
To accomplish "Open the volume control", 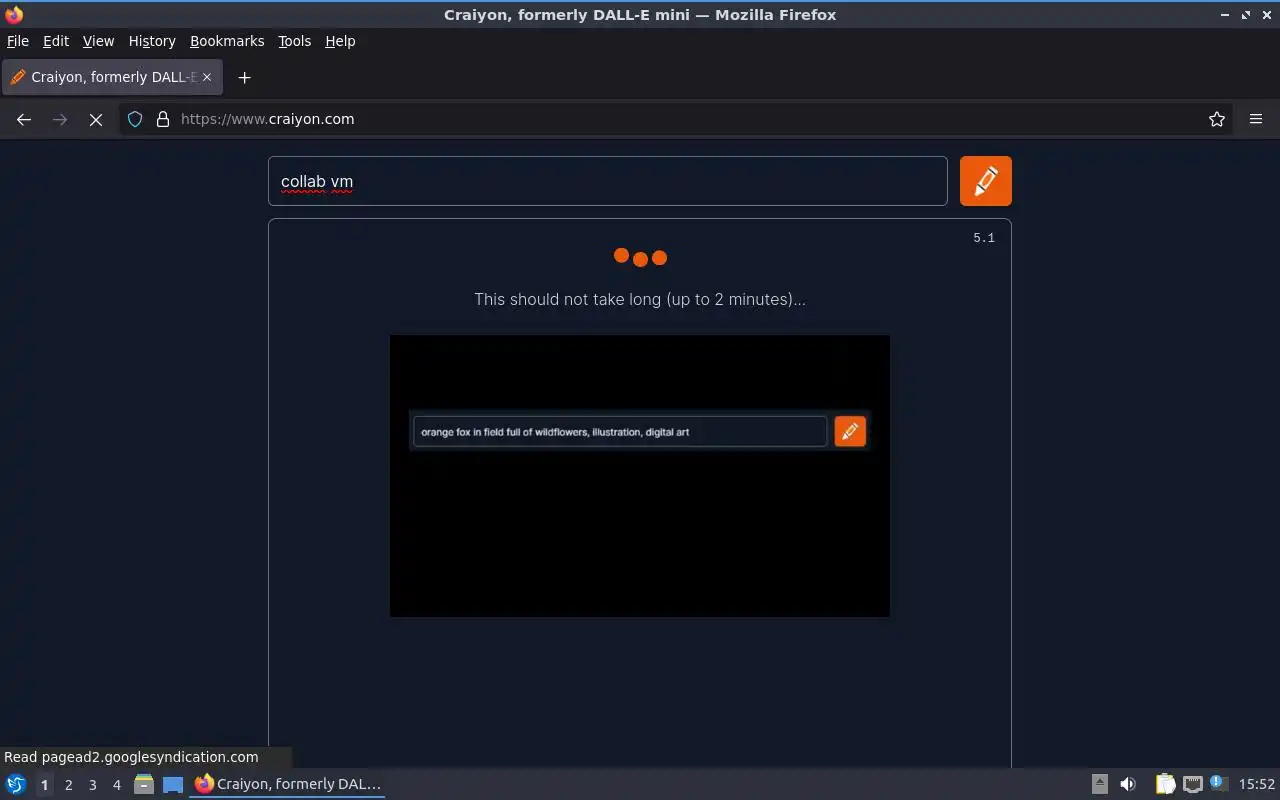I will coord(1128,784).
